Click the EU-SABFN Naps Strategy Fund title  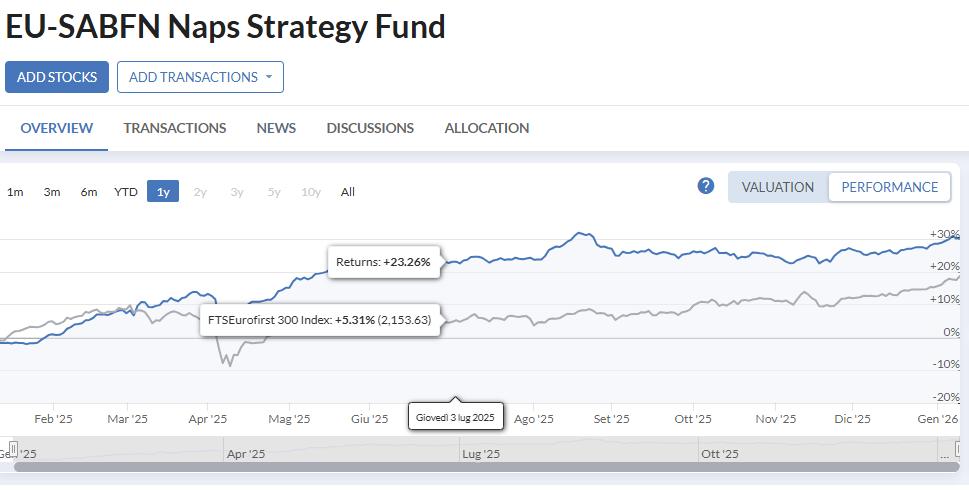225,27
